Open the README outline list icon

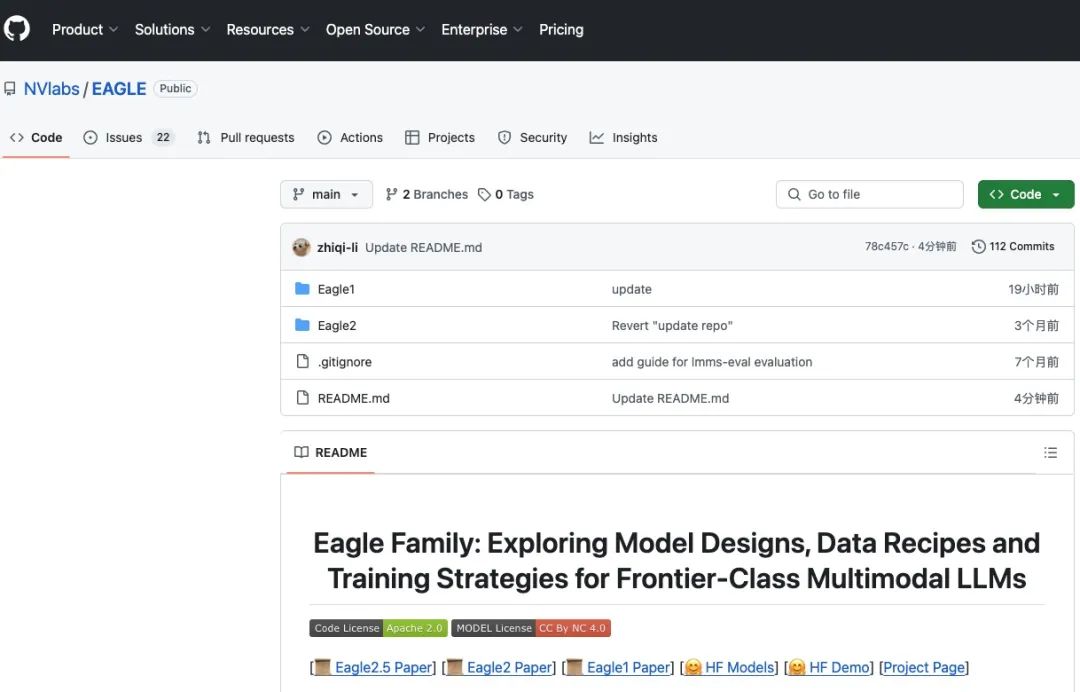[x=1050, y=452]
